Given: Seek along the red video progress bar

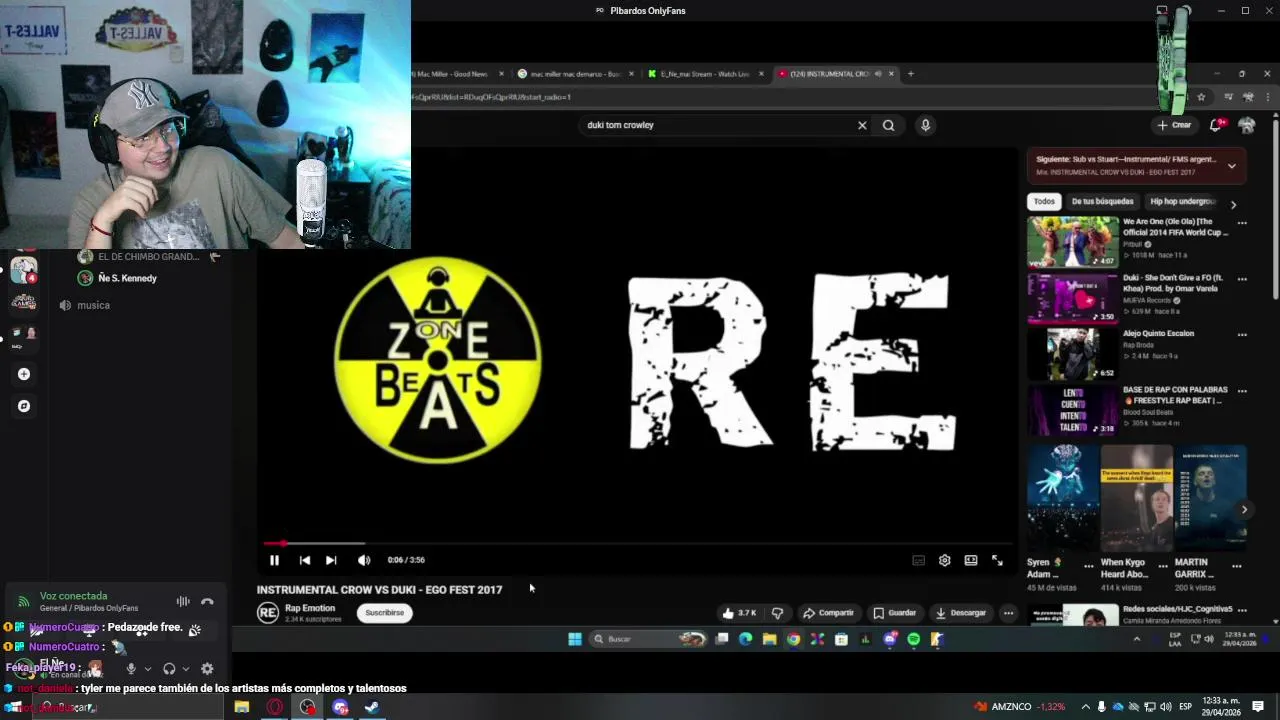Looking at the screenshot, I should (x=637, y=544).
